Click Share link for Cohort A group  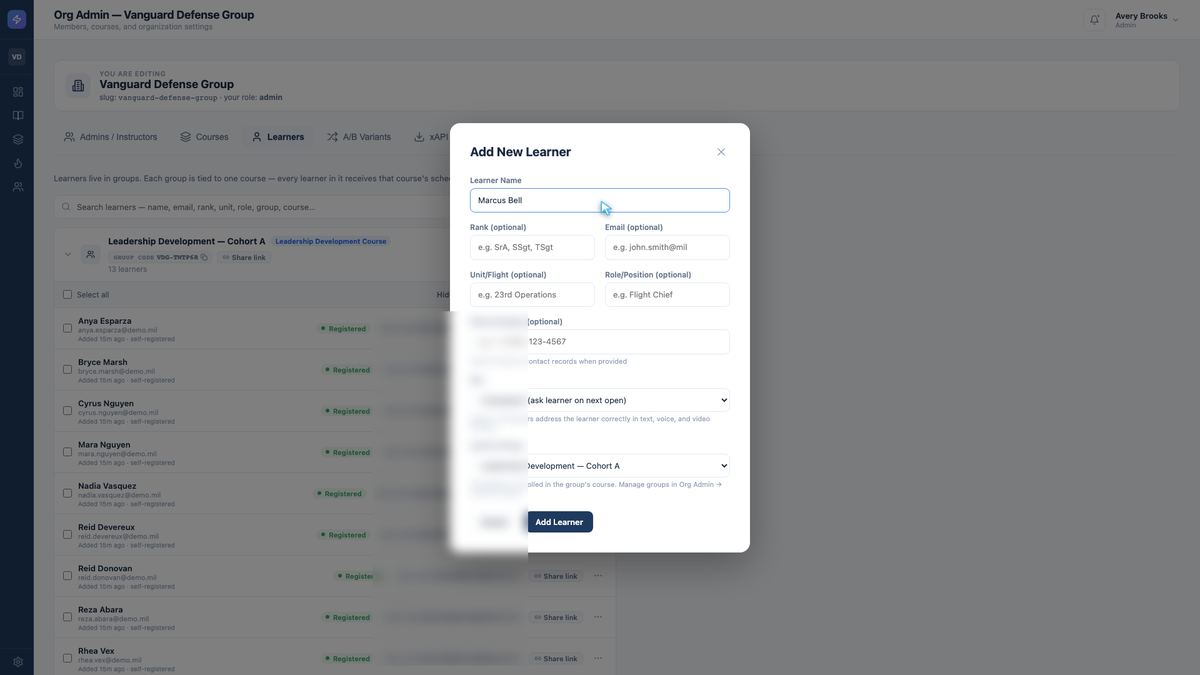[244, 257]
